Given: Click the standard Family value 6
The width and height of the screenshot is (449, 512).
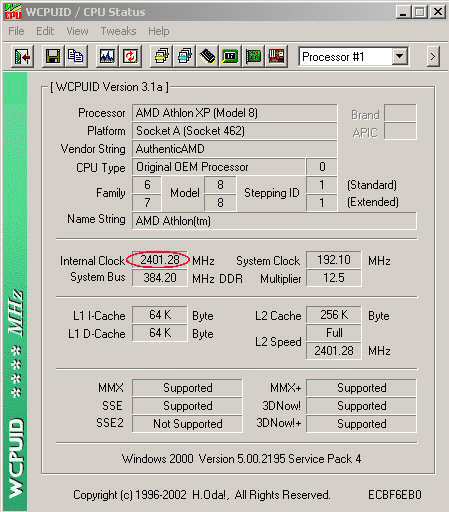Looking at the screenshot, I should tap(147, 185).
